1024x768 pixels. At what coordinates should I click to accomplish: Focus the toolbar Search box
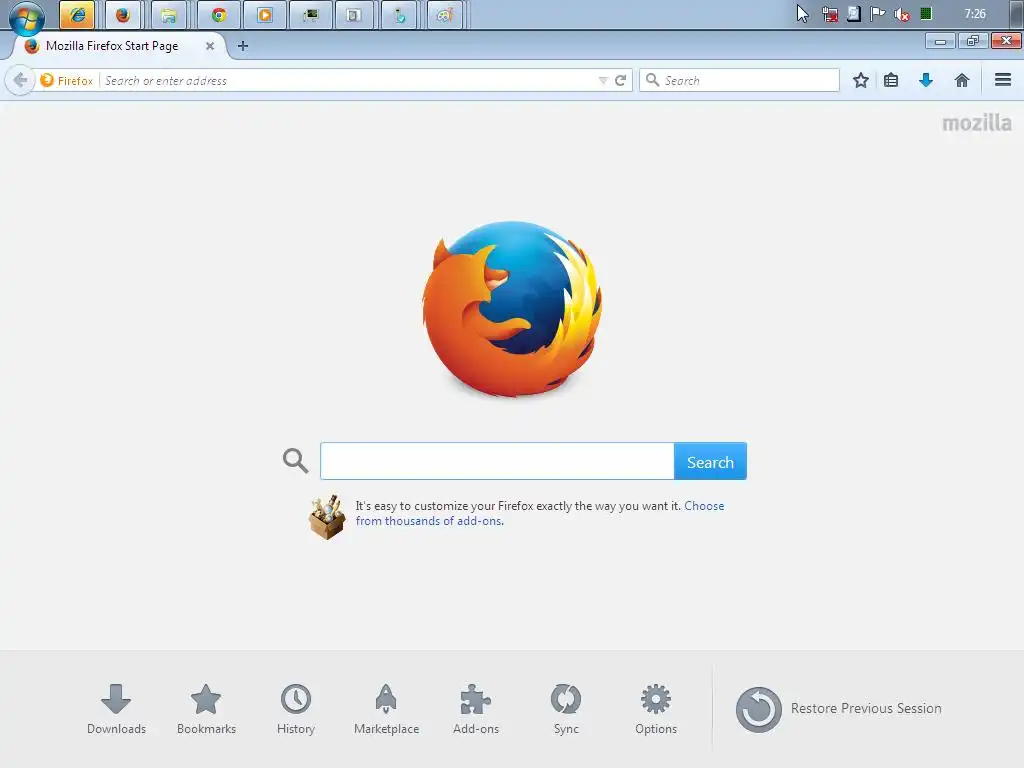[739, 80]
